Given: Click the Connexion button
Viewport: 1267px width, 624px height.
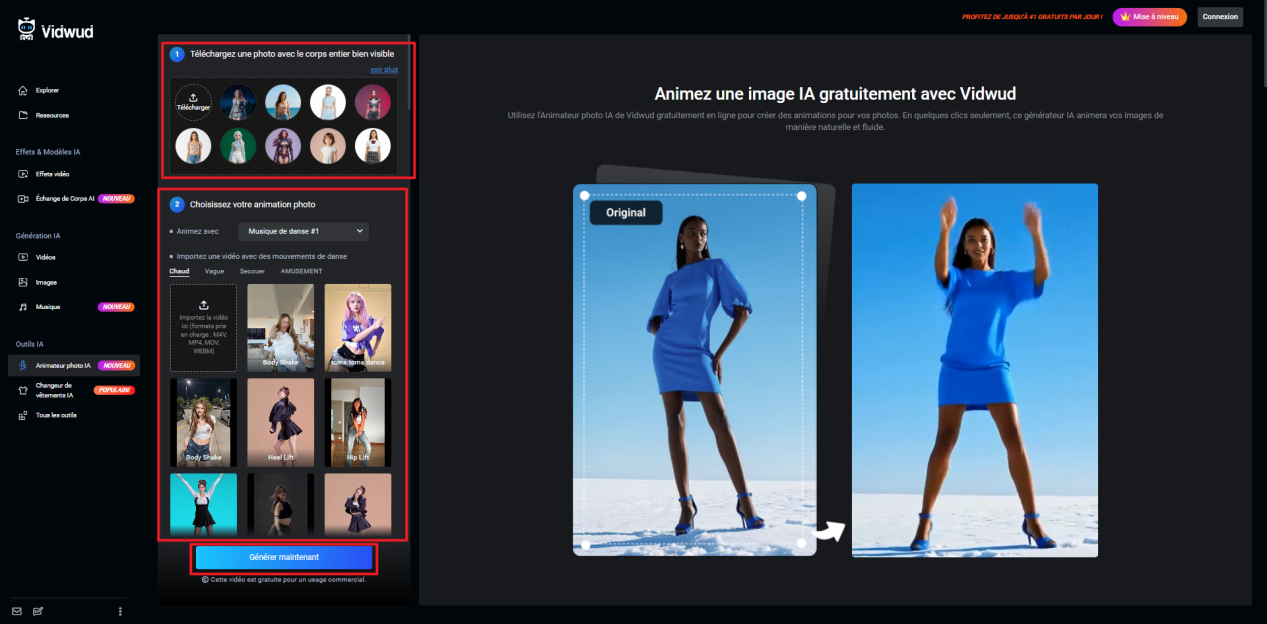Looking at the screenshot, I should 1220,17.
